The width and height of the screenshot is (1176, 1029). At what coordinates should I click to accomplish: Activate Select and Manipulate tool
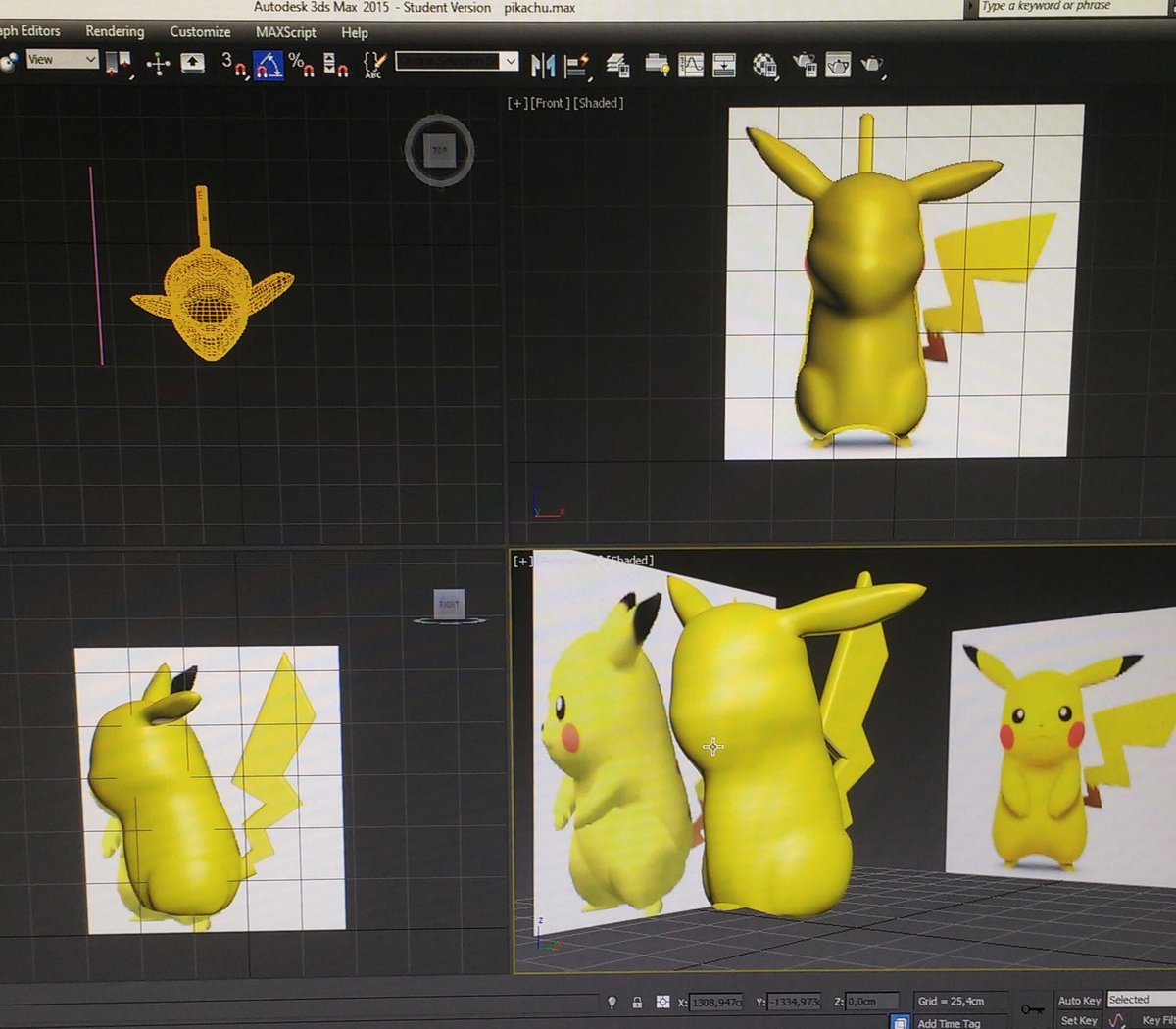click(x=158, y=65)
